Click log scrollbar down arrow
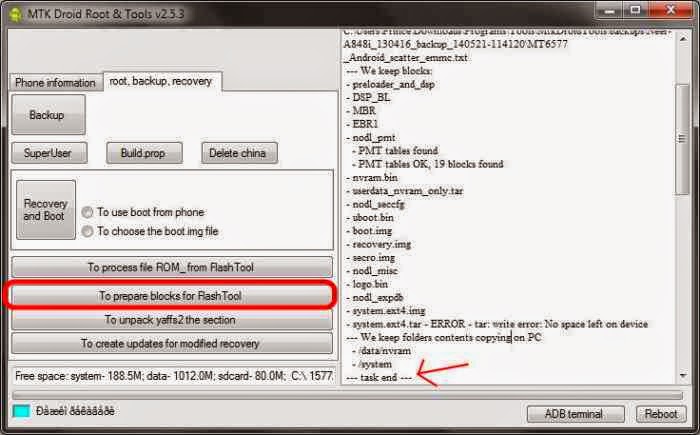The width and height of the screenshot is (700, 435). pyautogui.click(x=683, y=376)
